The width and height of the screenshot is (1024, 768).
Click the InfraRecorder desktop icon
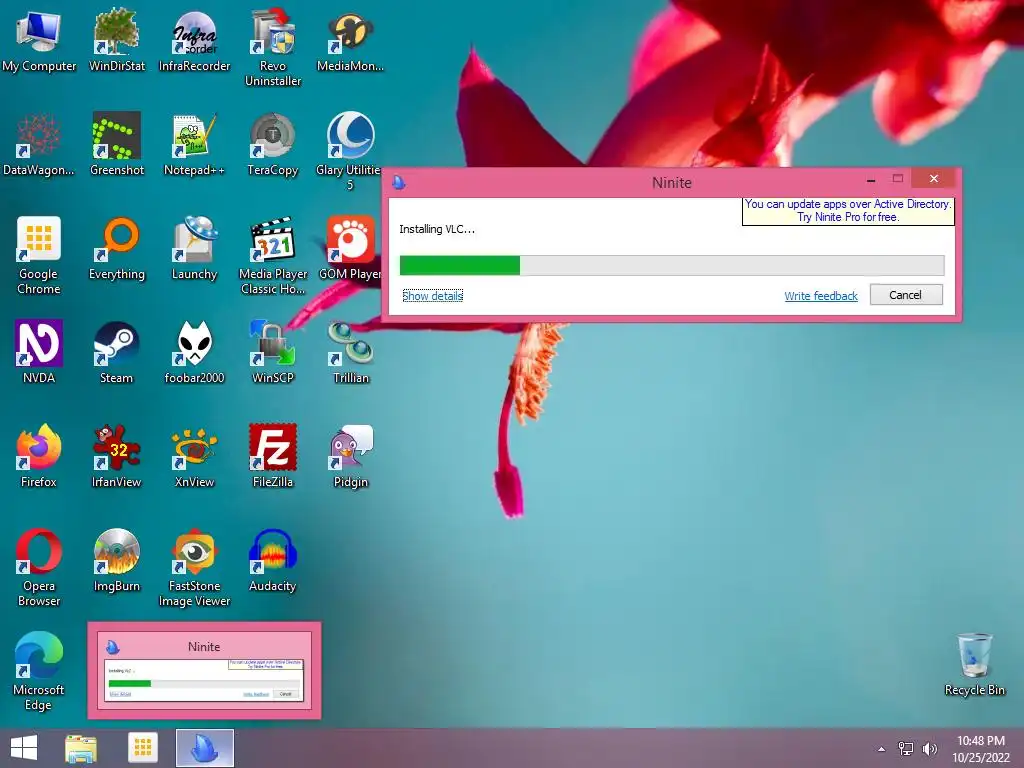195,42
